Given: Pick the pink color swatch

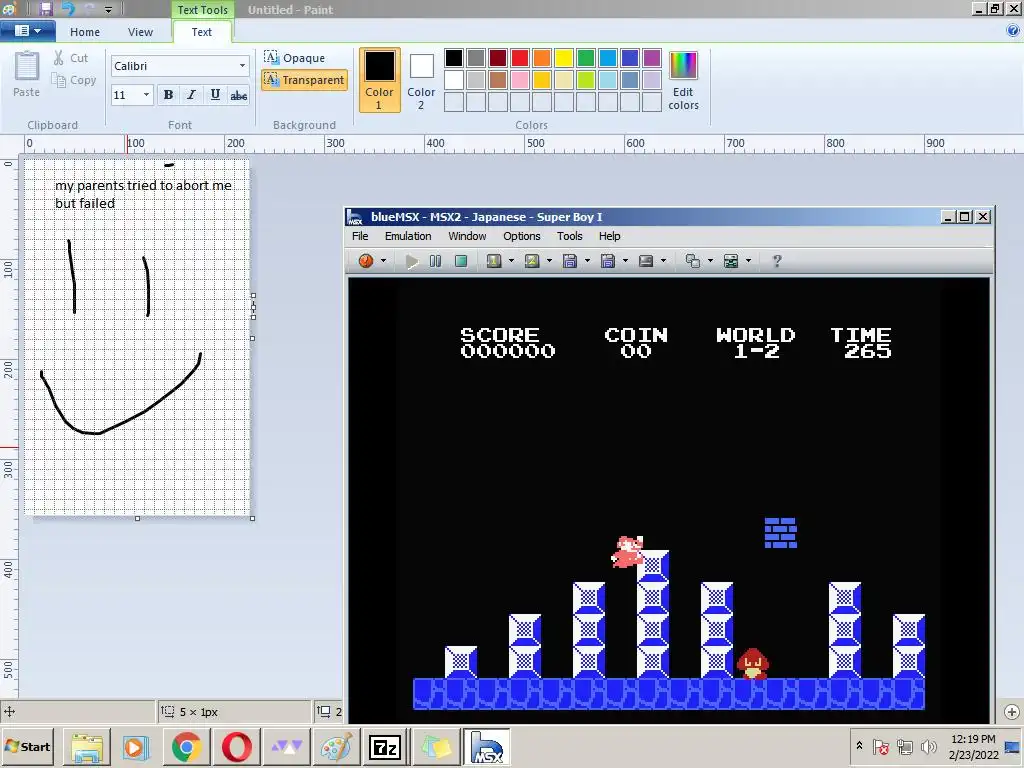Looking at the screenshot, I should [520, 80].
